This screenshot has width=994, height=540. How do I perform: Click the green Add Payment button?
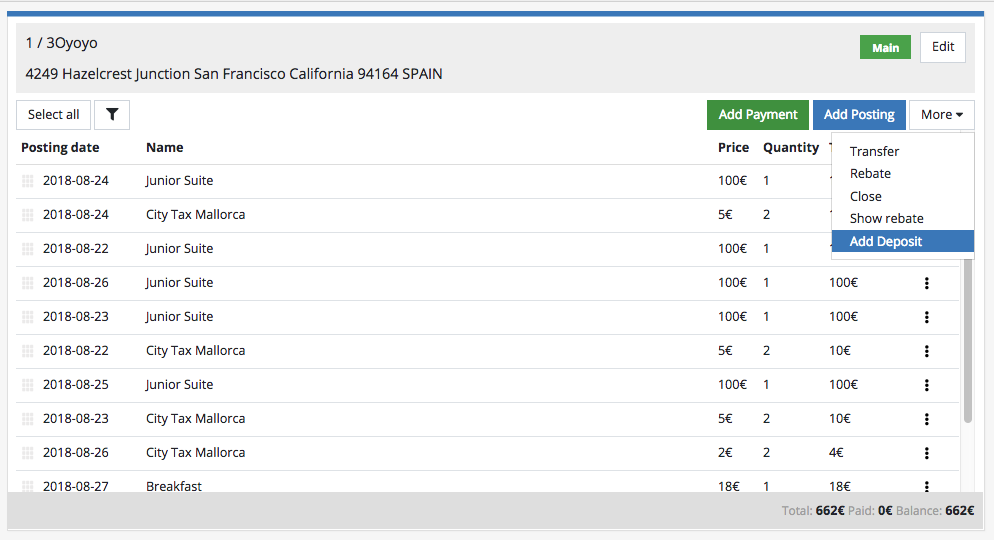[x=757, y=115]
